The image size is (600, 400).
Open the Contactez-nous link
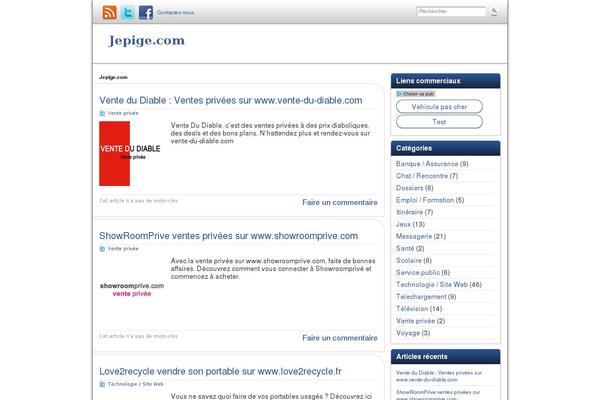(176, 13)
